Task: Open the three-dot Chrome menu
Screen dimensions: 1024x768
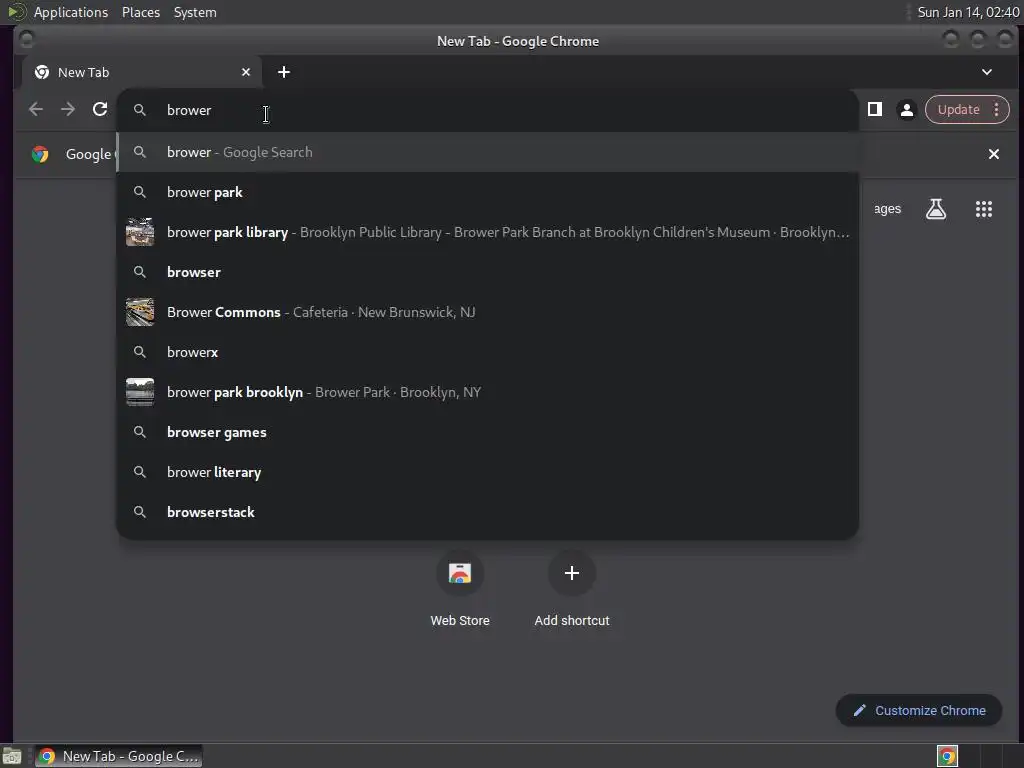Action: (997, 110)
